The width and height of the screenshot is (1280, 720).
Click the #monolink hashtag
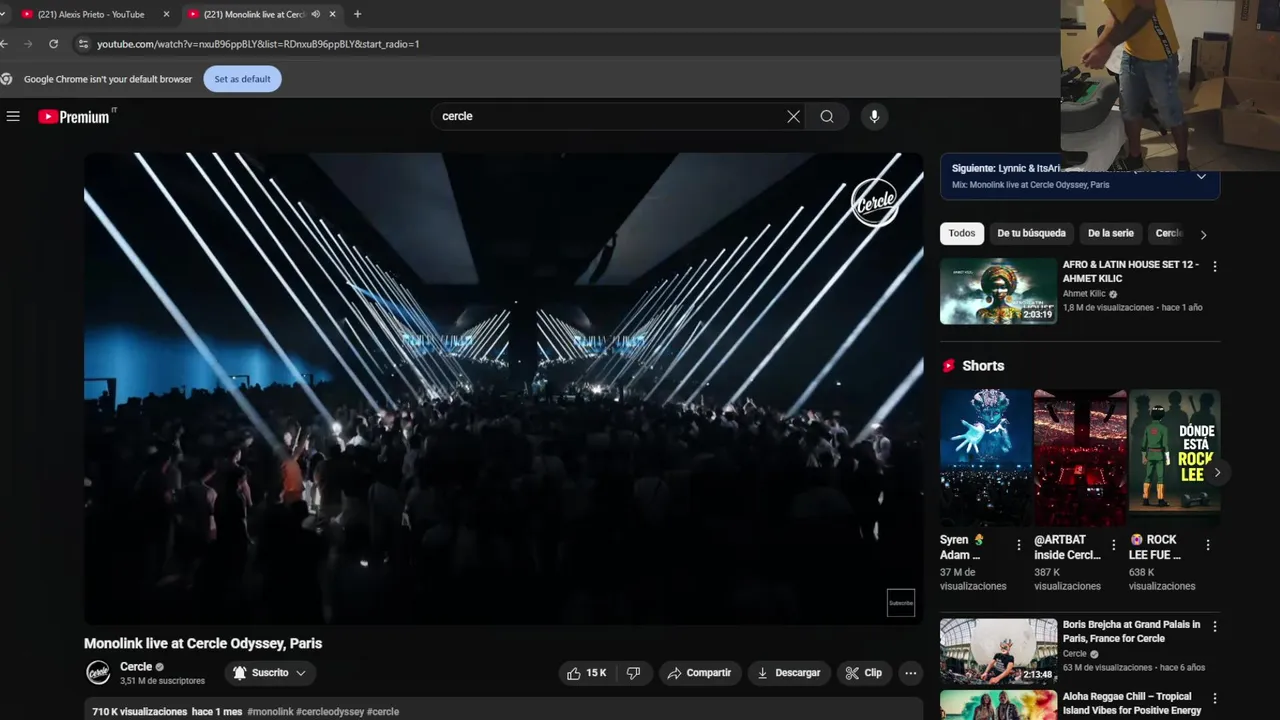[270, 712]
